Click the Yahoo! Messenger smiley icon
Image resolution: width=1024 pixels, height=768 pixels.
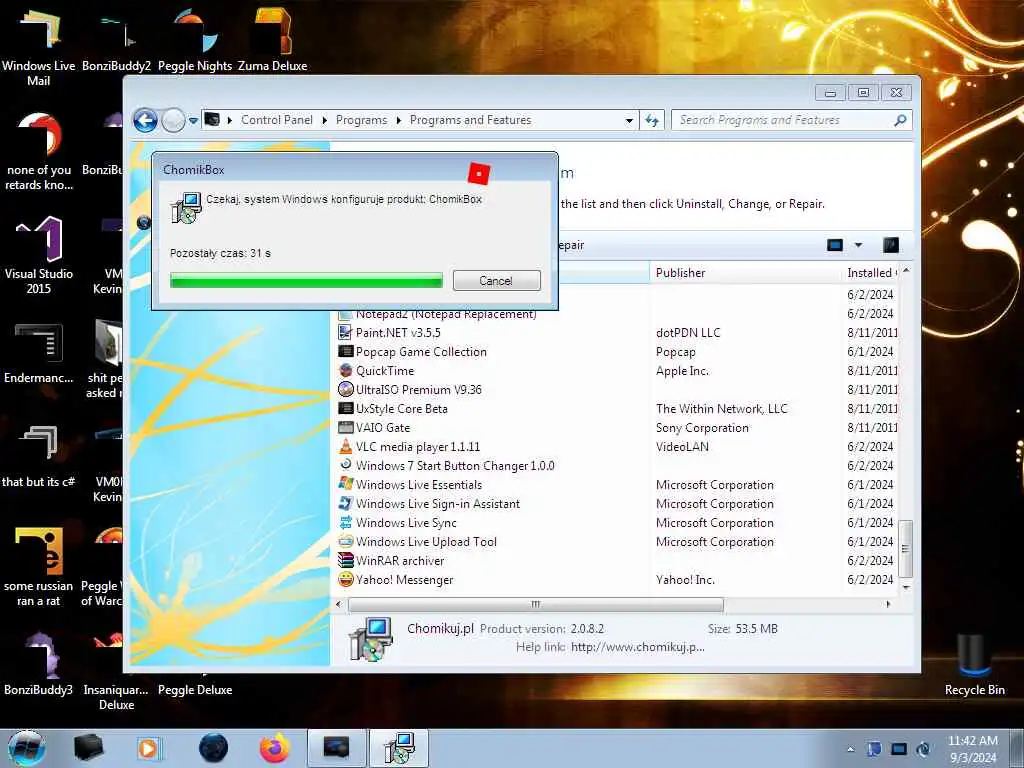(x=345, y=579)
